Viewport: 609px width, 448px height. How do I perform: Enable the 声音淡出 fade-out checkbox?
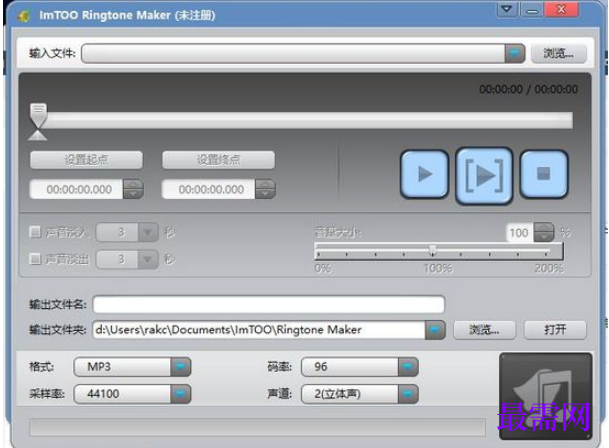[35, 259]
